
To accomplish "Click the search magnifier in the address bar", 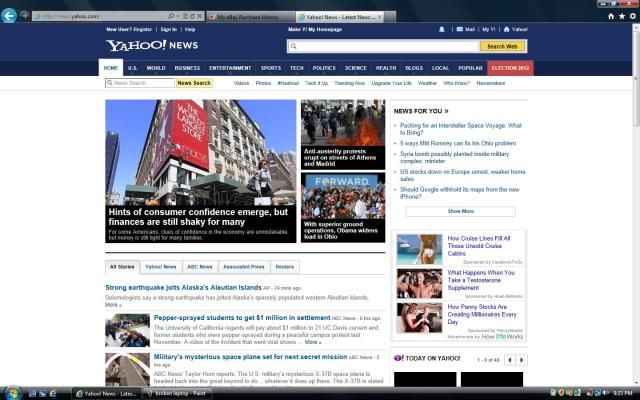I will tap(171, 16).
